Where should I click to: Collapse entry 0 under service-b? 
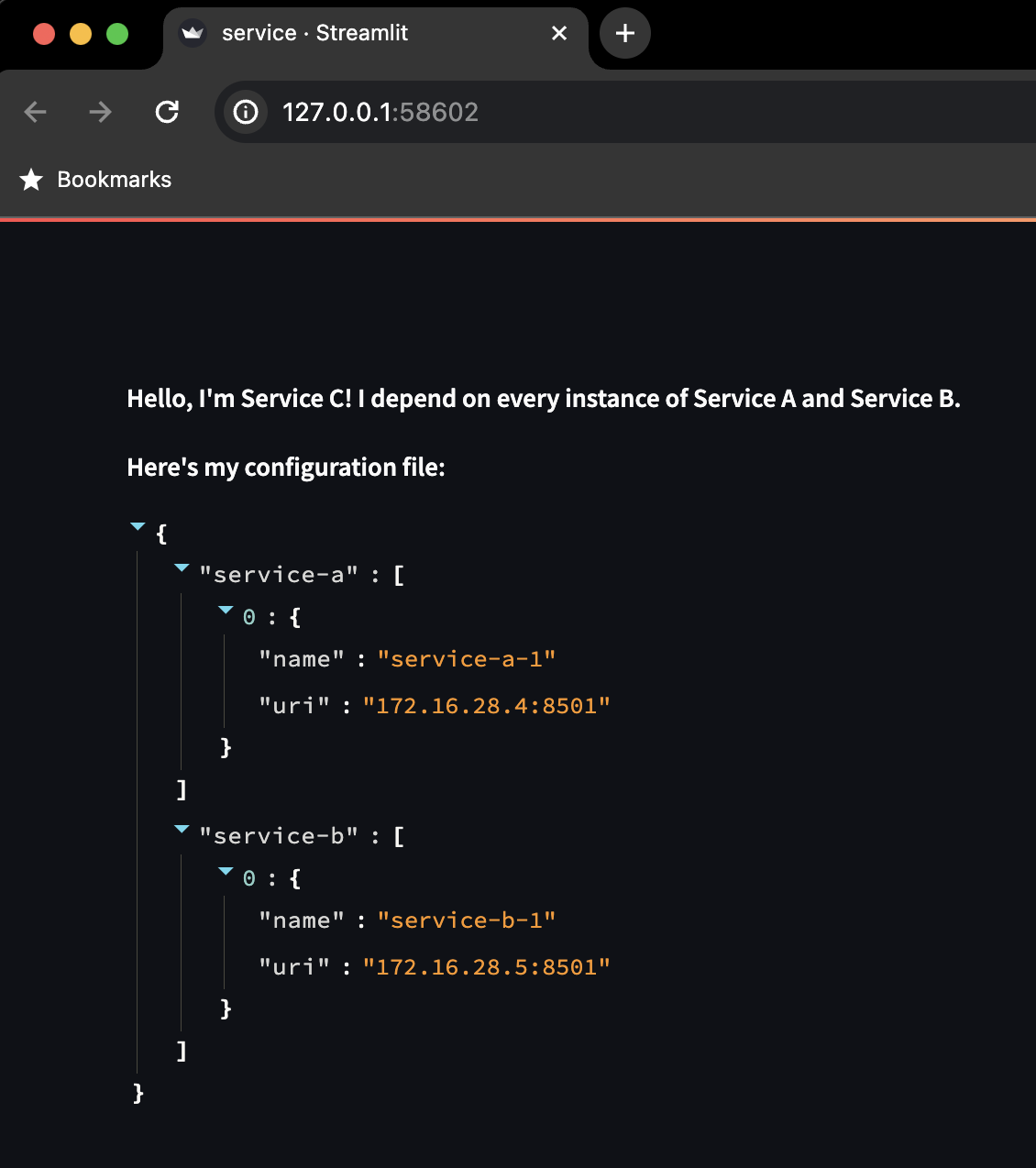point(226,870)
